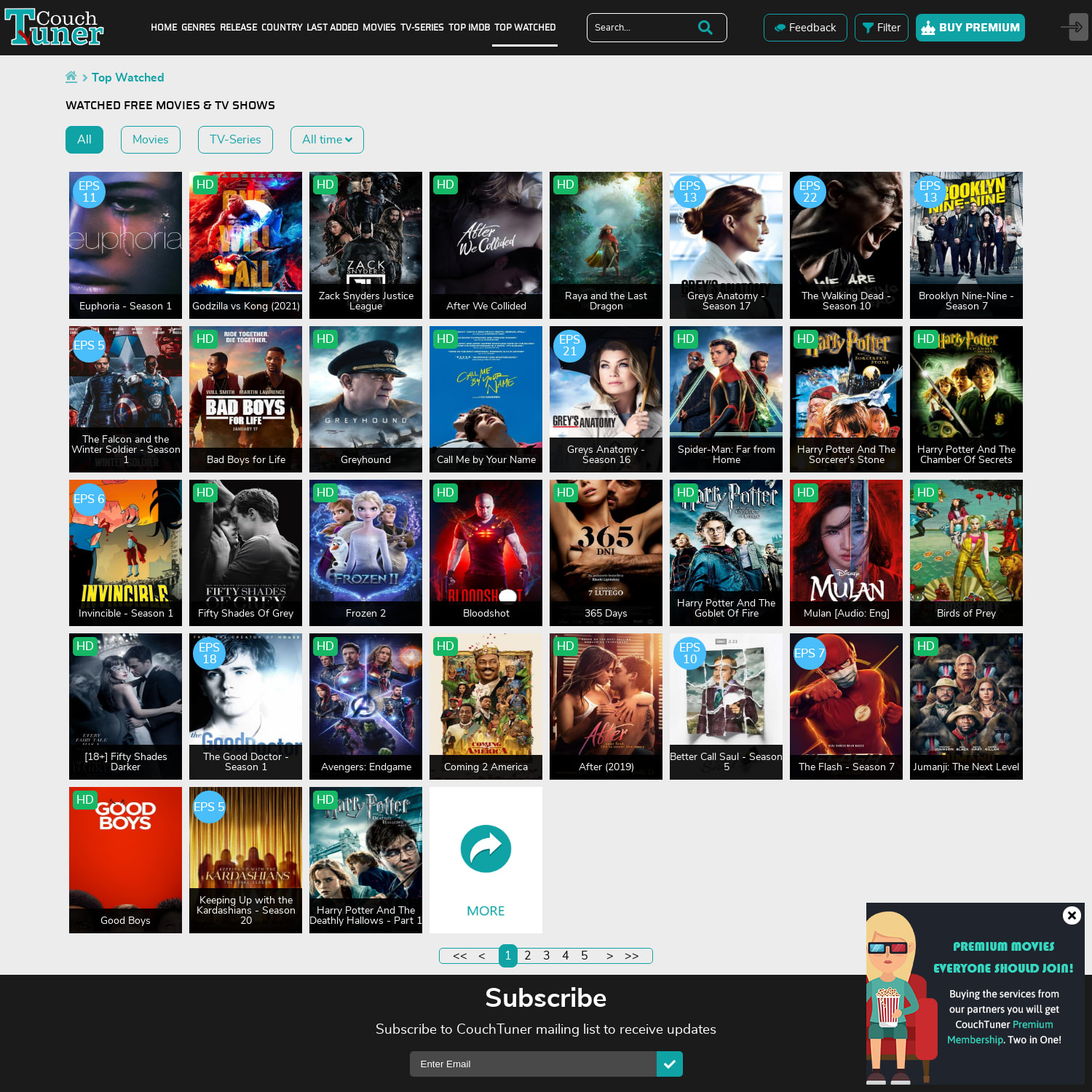Click EPS 22 badge on The Walking Dead
This screenshot has width=1092, height=1092.
(810, 191)
